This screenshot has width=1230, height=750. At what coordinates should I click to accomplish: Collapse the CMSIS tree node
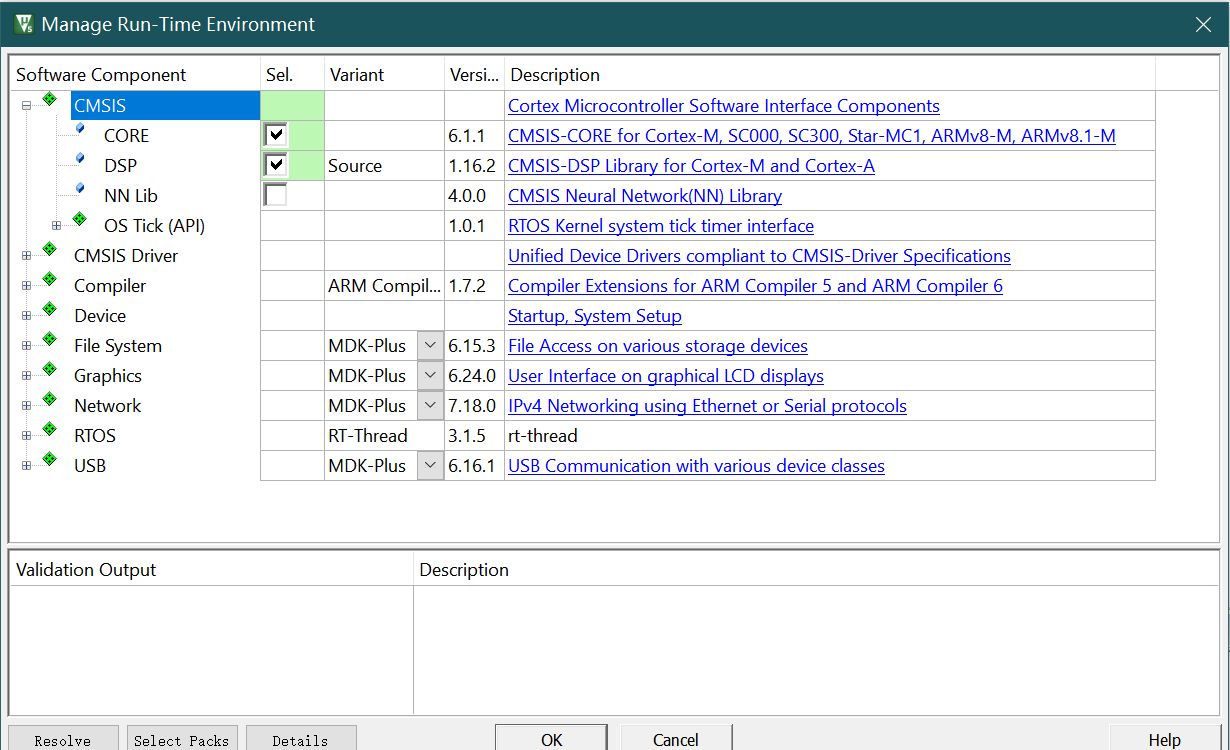coord(26,106)
